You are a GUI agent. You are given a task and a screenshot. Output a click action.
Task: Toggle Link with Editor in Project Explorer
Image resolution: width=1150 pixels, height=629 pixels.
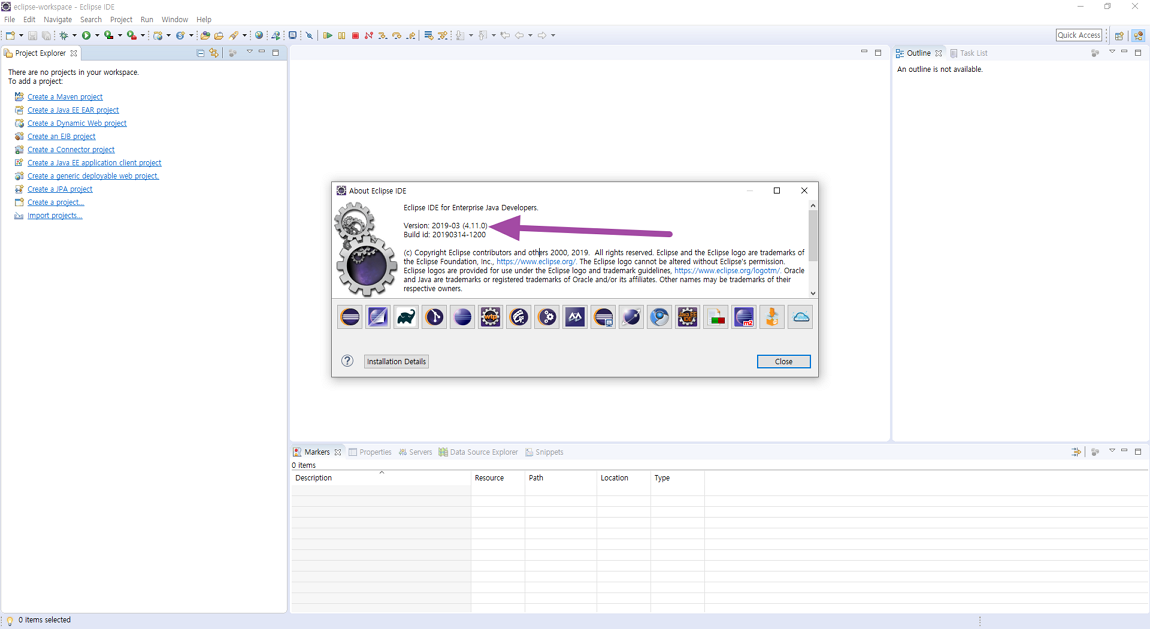point(213,53)
